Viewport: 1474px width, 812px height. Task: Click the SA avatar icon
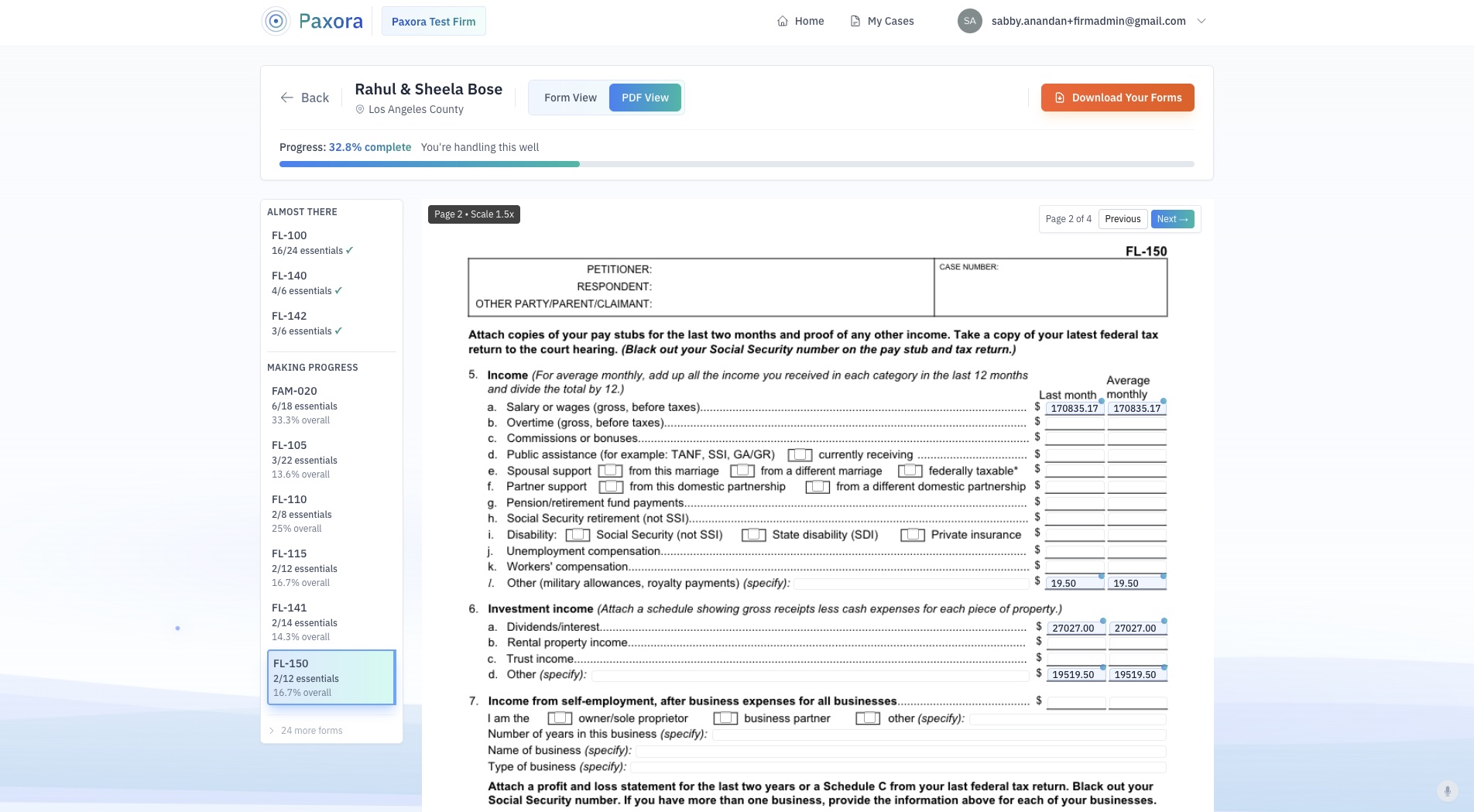click(969, 21)
